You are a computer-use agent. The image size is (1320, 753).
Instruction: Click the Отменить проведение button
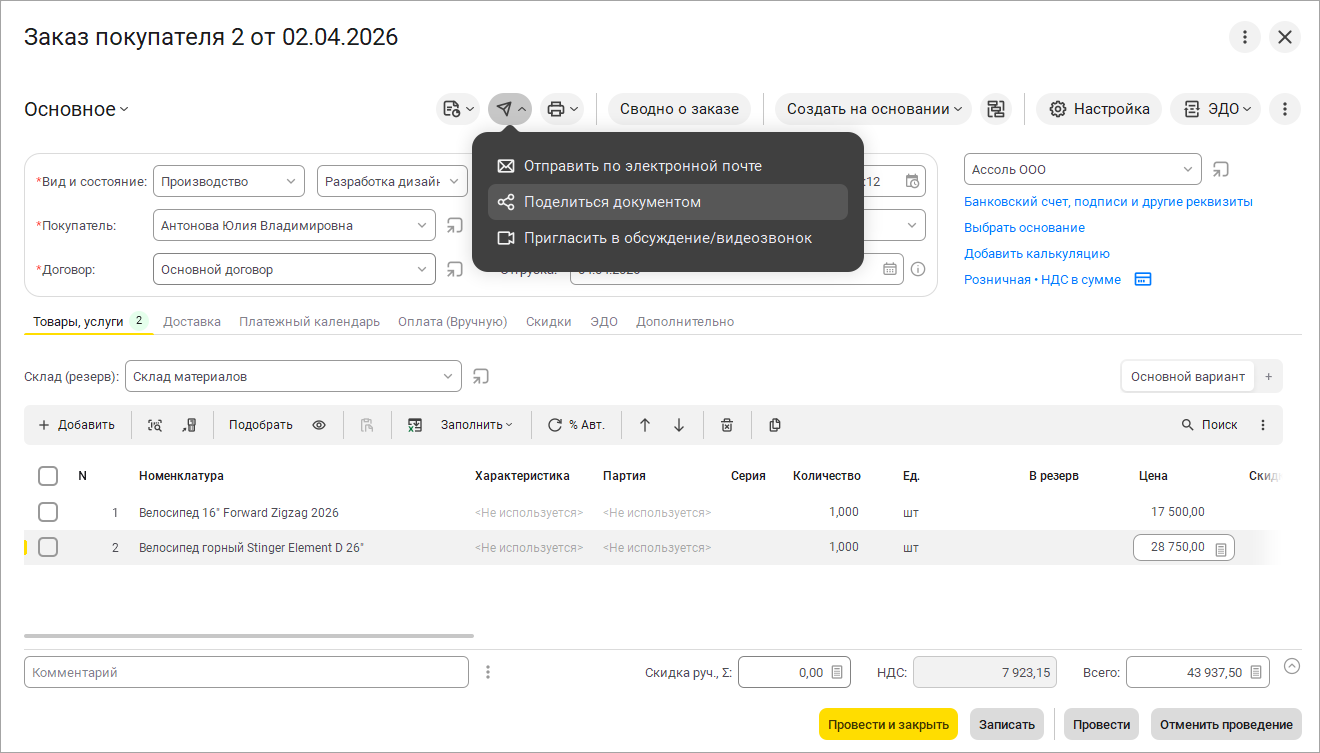pyautogui.click(x=1226, y=724)
